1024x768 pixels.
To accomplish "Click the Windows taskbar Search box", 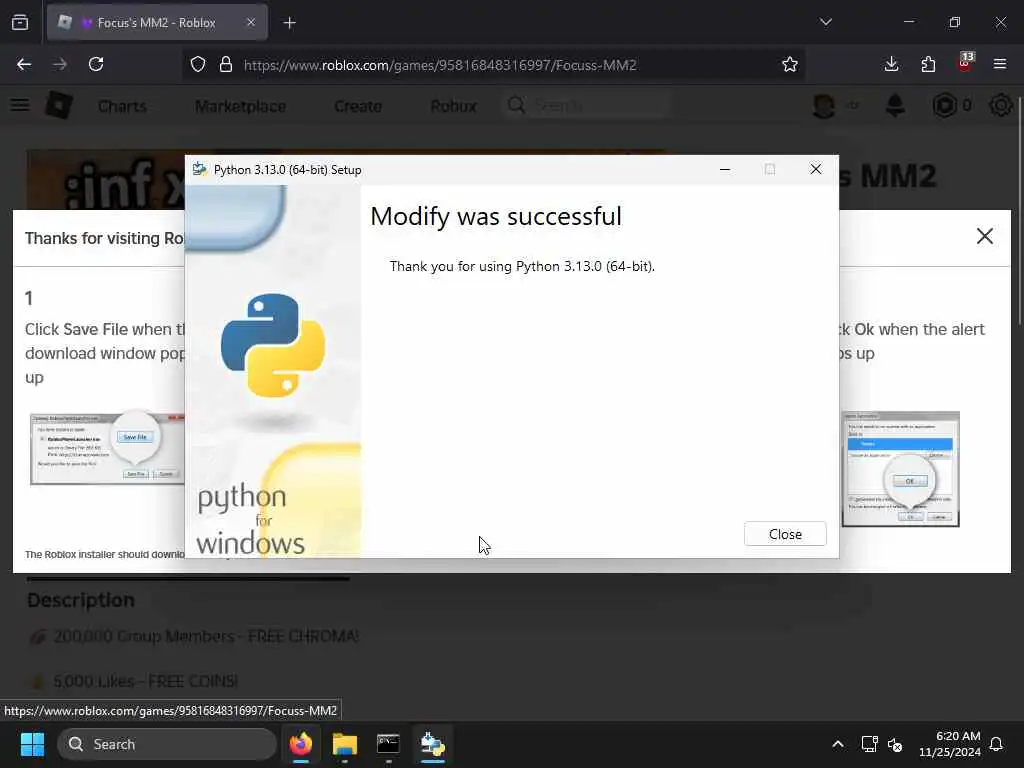I will pyautogui.click(x=167, y=744).
